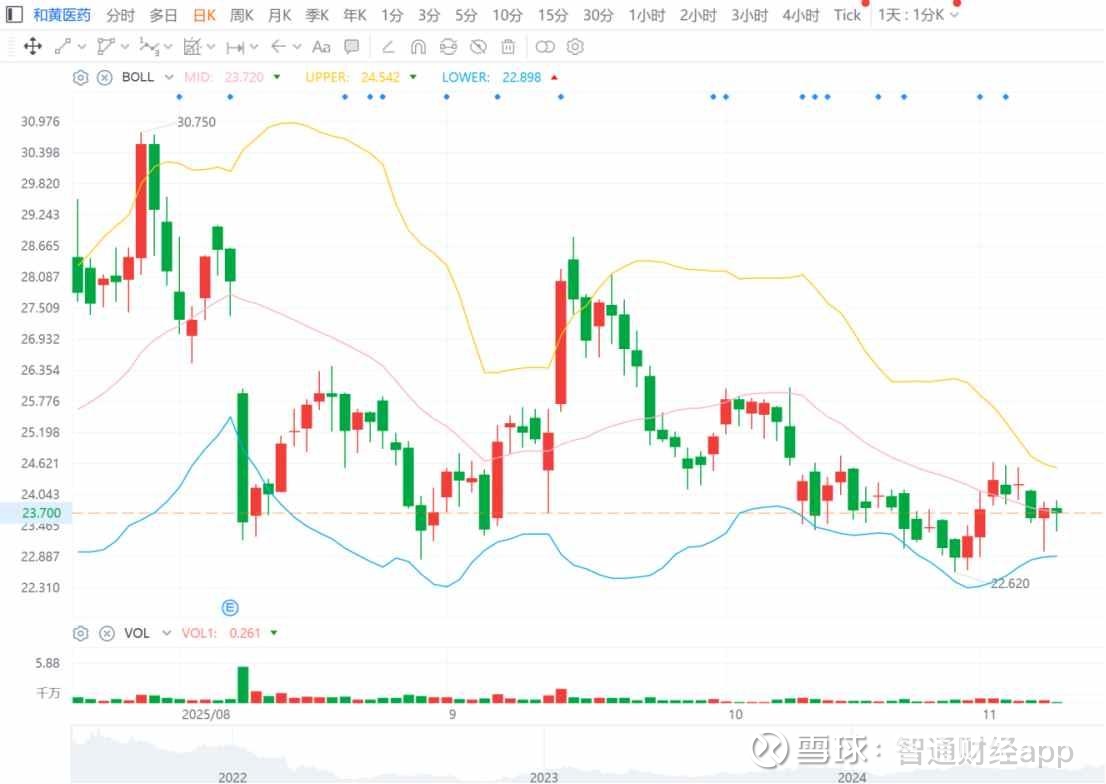
Task: Click the sync drawings icon
Action: coord(449,47)
